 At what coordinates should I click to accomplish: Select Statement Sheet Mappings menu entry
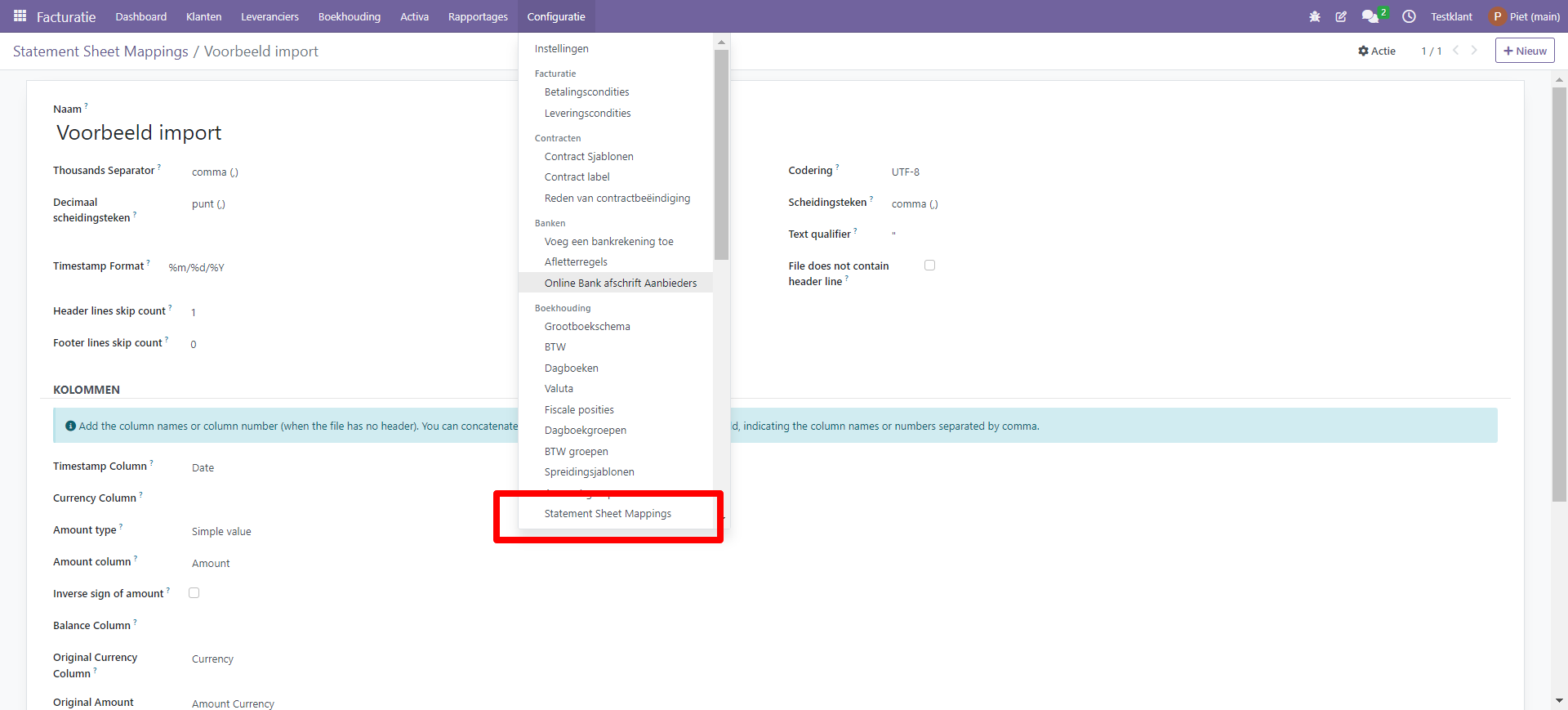point(608,514)
